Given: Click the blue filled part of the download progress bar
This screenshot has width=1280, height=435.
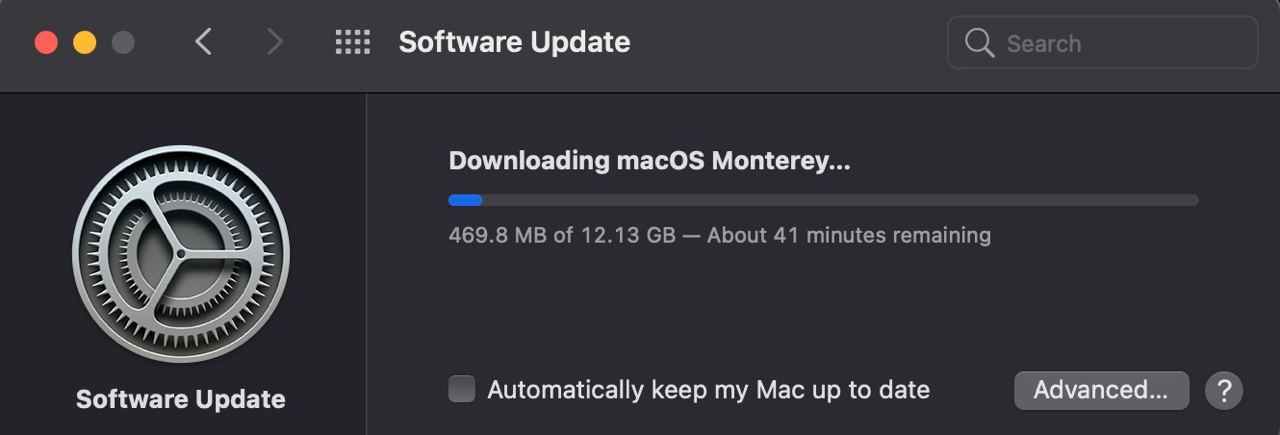Looking at the screenshot, I should tap(465, 200).
